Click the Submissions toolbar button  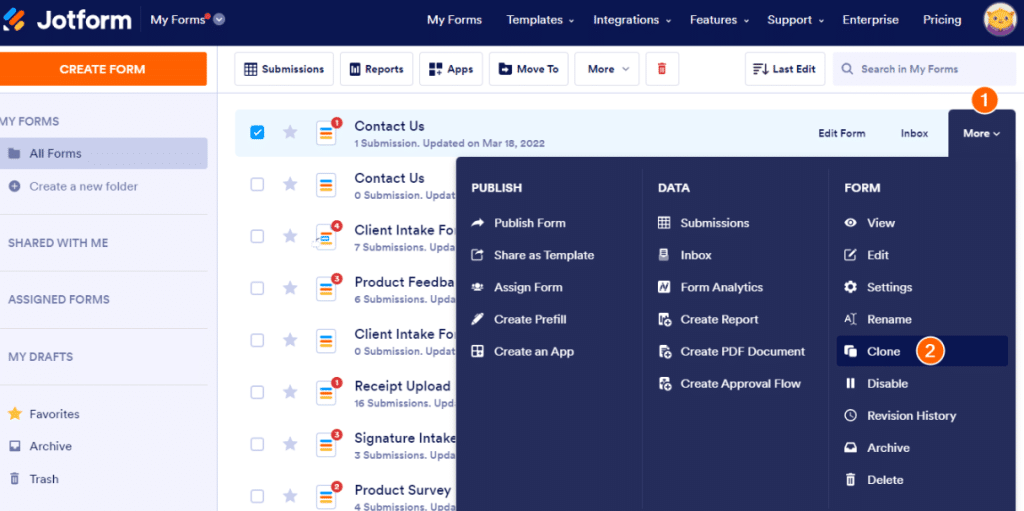[x=284, y=69]
